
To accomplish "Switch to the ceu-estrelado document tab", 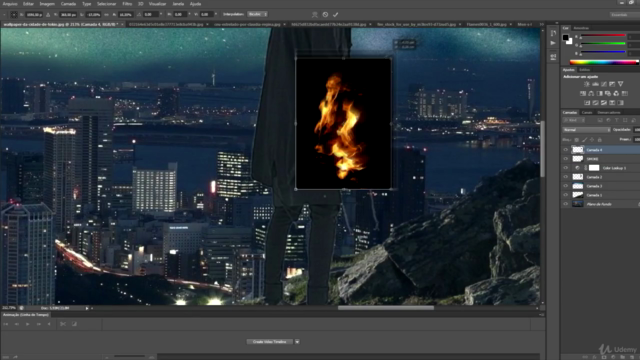I will [x=247, y=24].
